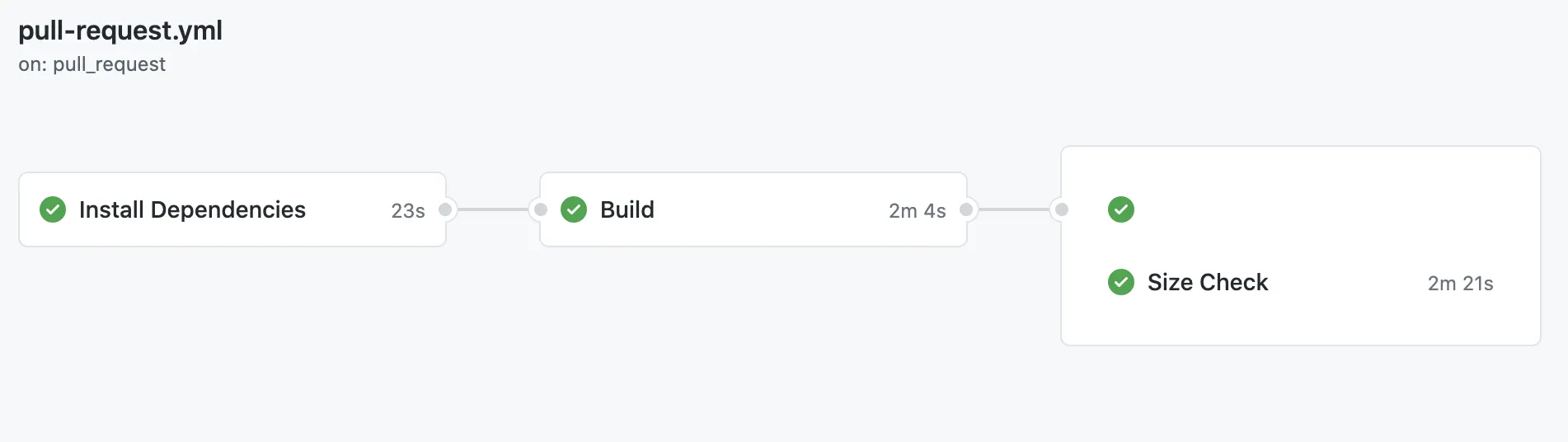Image resolution: width=1568 pixels, height=442 pixels.
Task: Click the output connector dot after 2m 4s
Action: [966, 209]
